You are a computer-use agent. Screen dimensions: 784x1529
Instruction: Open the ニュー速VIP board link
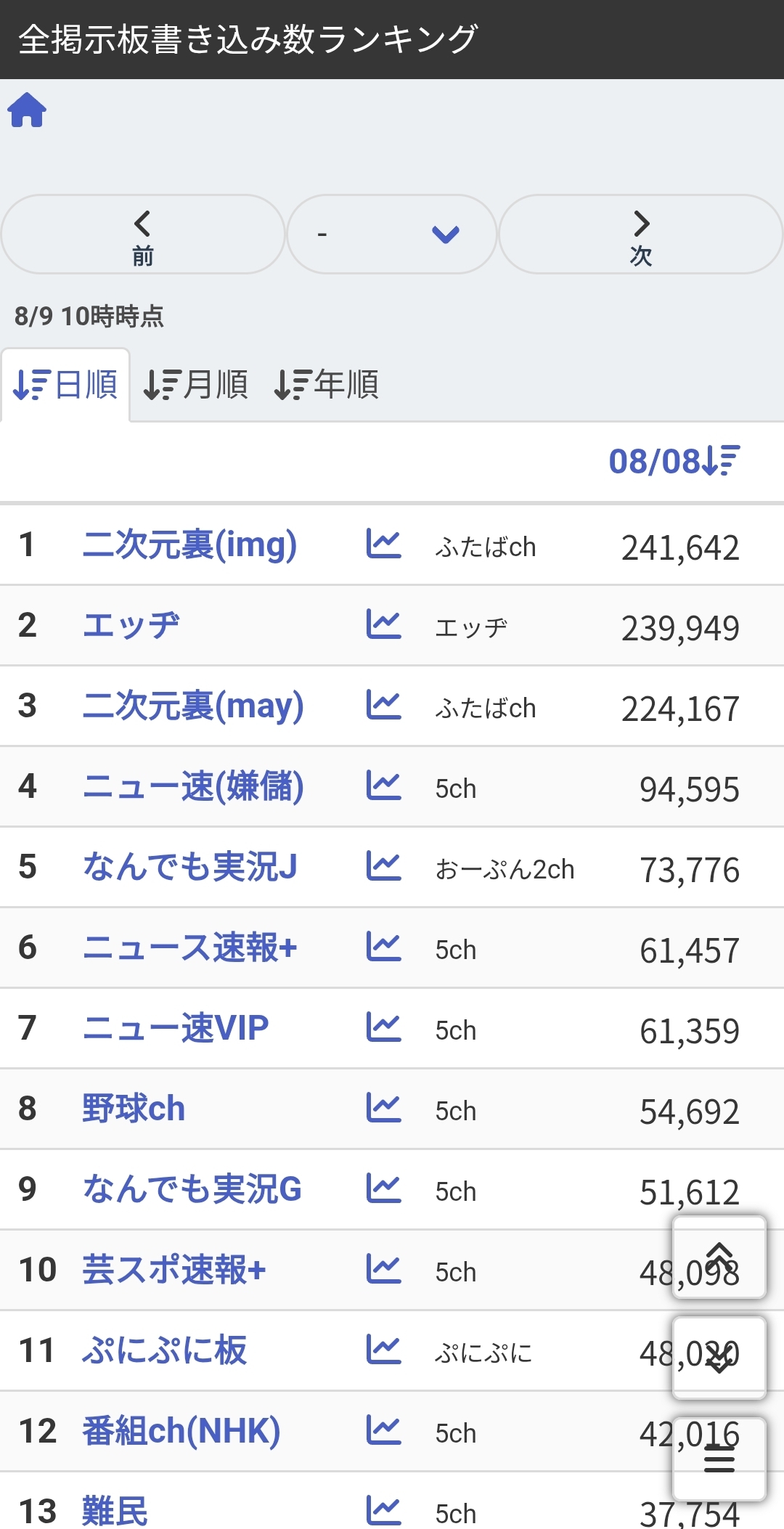pos(176,1028)
